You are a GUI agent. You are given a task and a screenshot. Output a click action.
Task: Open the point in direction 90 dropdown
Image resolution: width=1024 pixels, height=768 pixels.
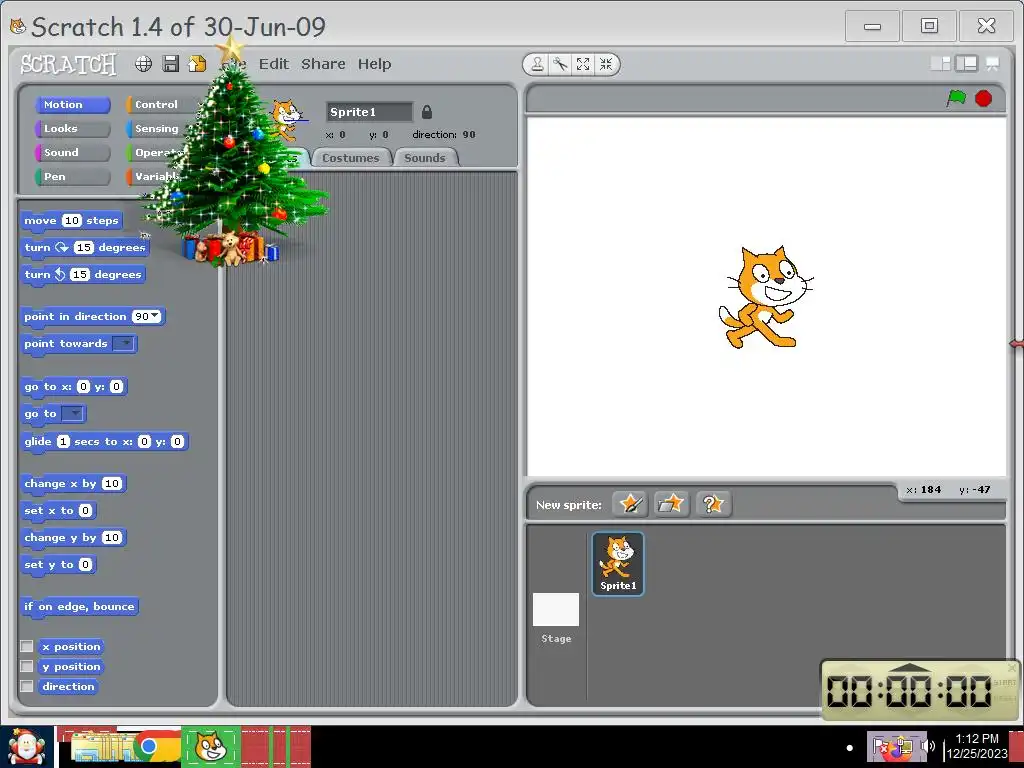(x=146, y=316)
